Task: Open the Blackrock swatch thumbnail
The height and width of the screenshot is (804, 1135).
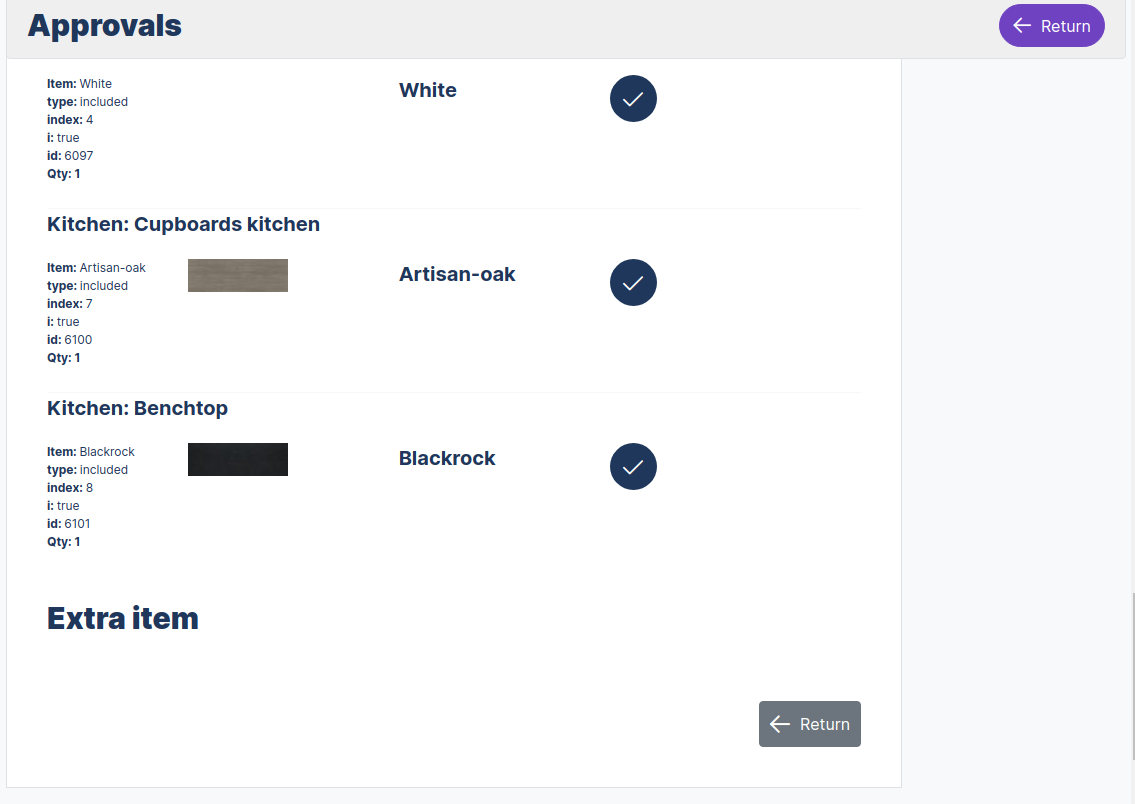Action: (x=238, y=460)
